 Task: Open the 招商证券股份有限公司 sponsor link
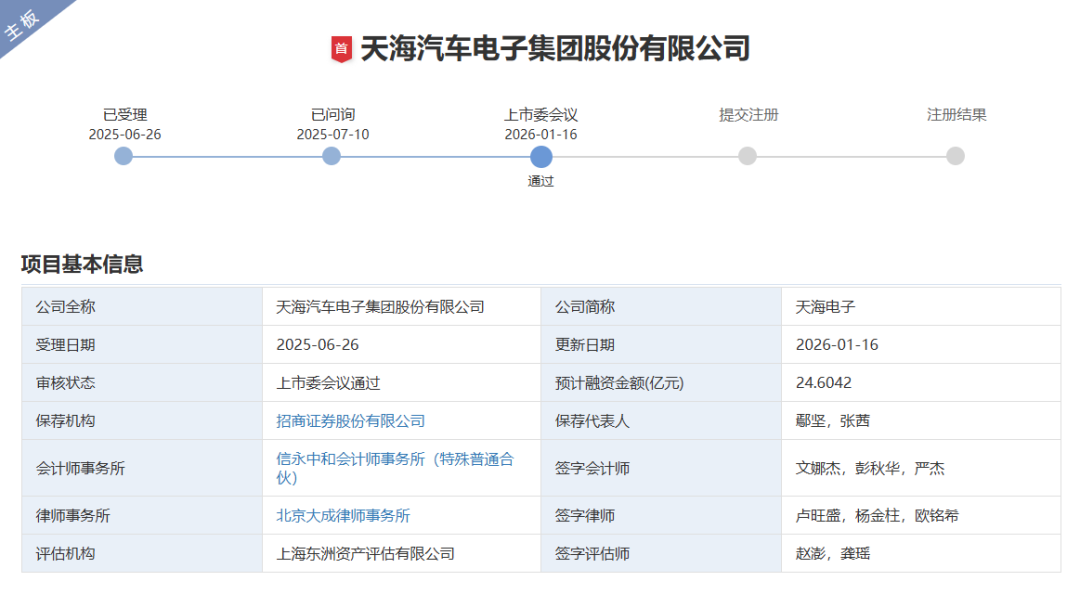pyautogui.click(x=350, y=421)
